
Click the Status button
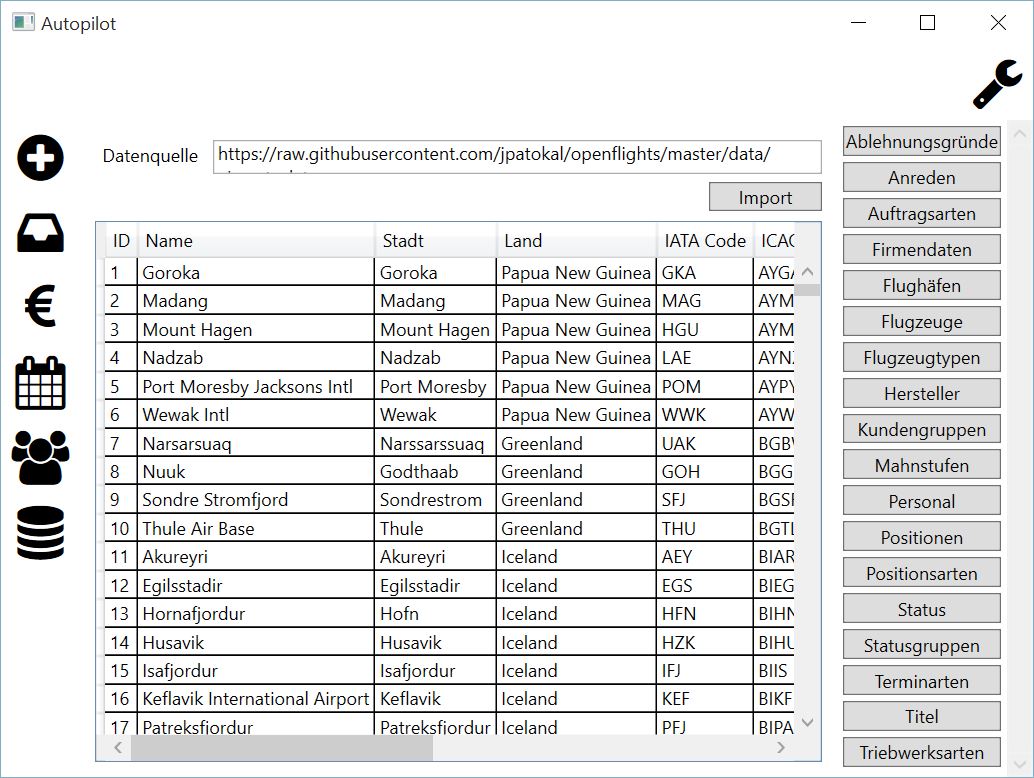[921, 609]
